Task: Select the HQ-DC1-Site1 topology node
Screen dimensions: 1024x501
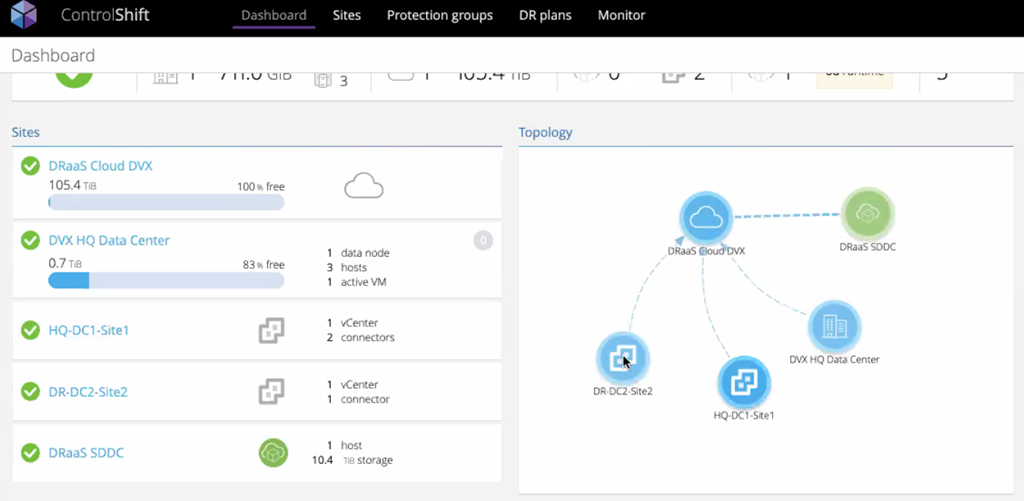Action: 744,383
